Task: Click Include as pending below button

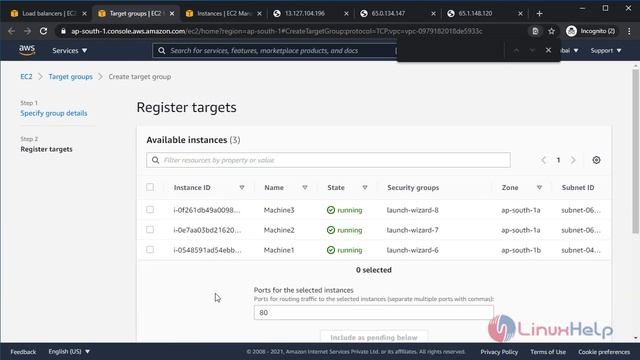Action: pyautogui.click(x=374, y=337)
